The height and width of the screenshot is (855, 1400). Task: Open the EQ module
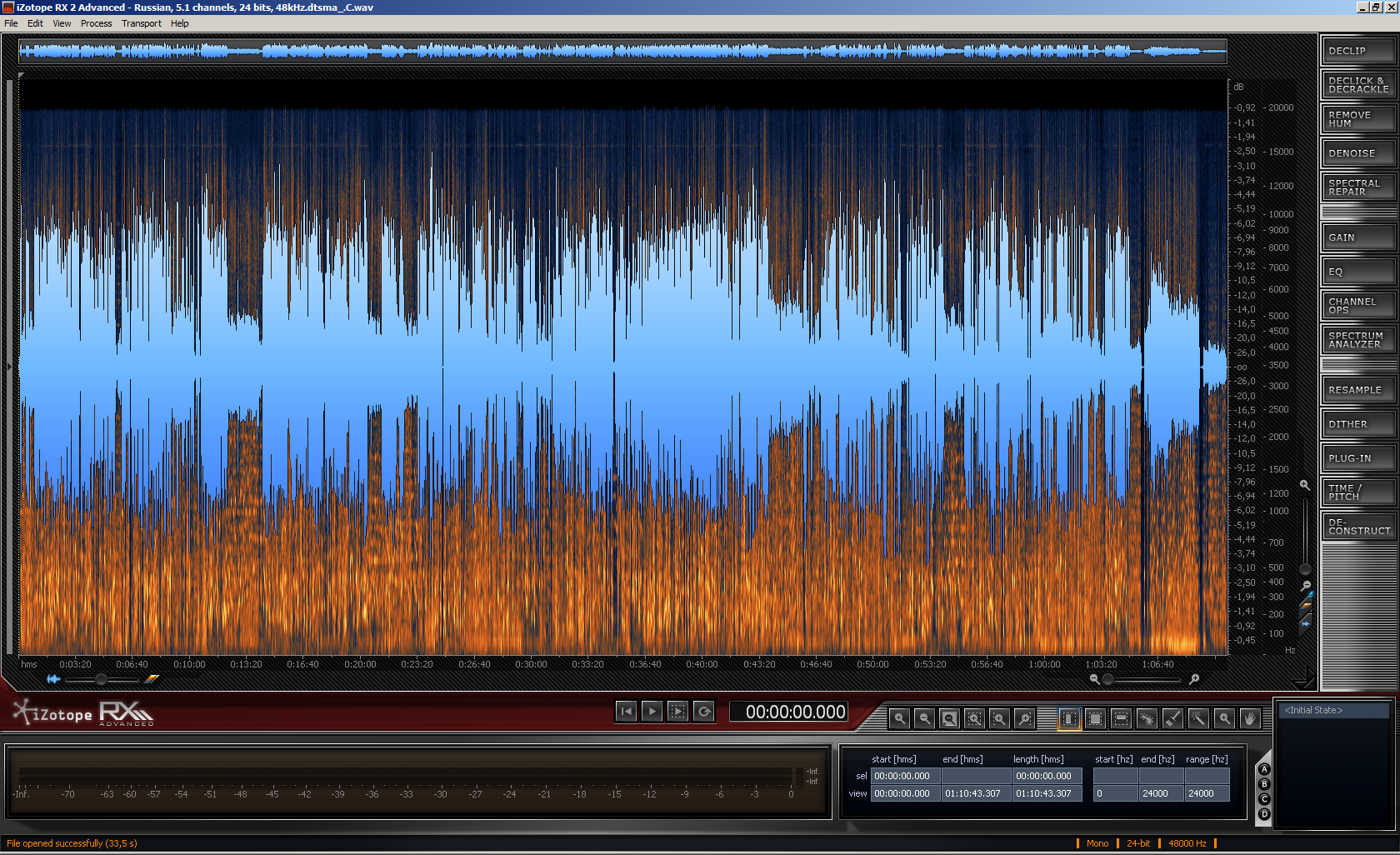1358,272
